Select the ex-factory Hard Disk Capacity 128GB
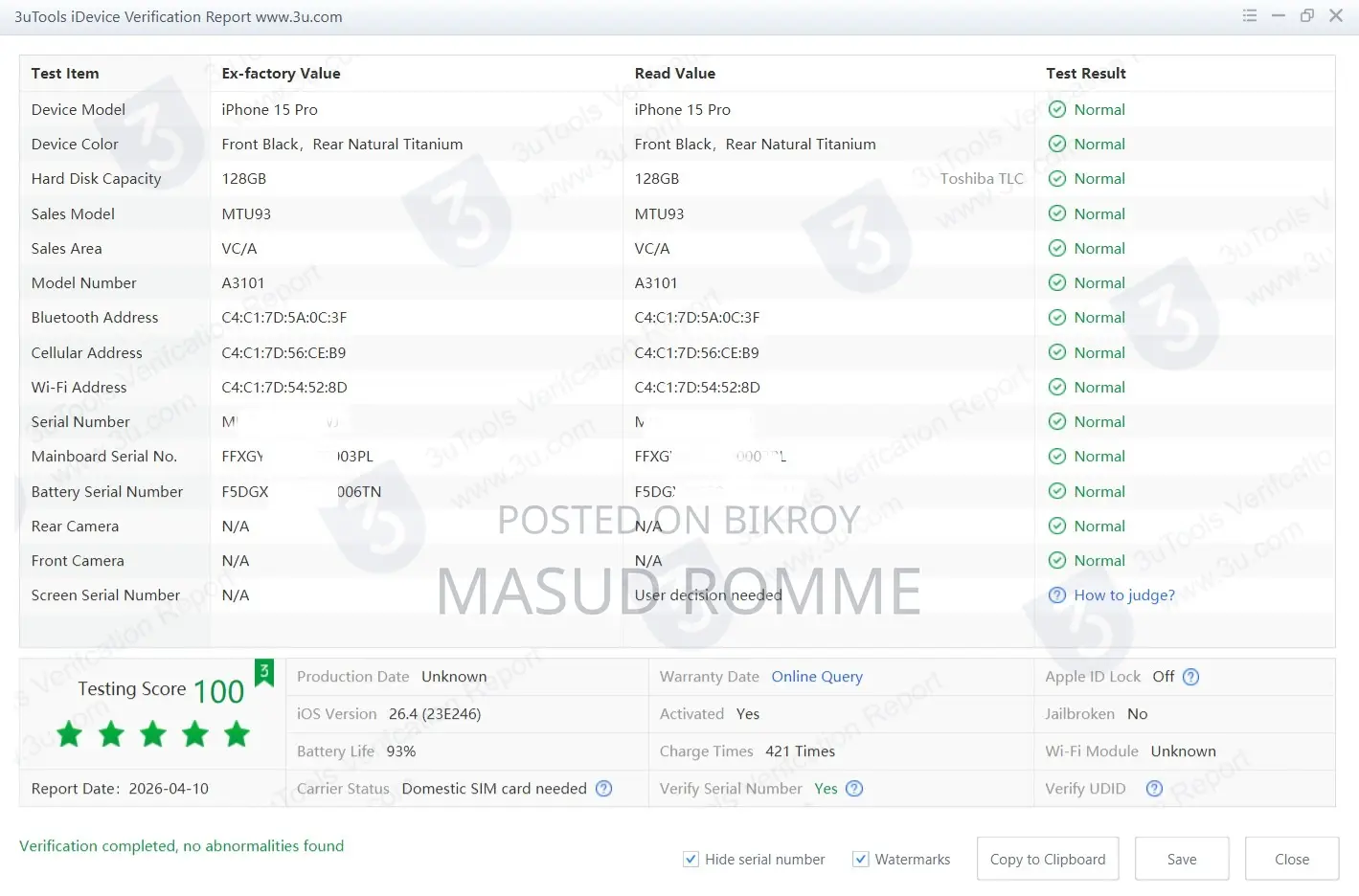The width and height of the screenshot is (1359, 896). click(244, 179)
